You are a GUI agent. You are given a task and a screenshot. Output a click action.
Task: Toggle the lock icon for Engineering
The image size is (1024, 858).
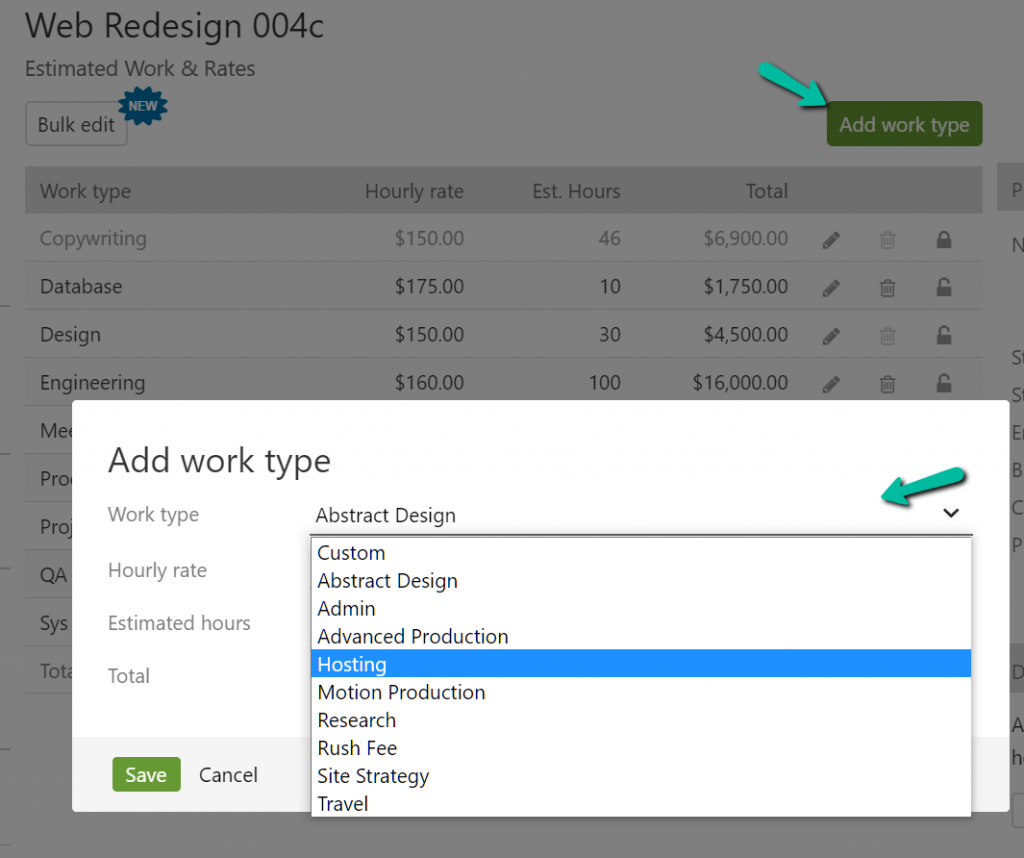tap(943, 383)
